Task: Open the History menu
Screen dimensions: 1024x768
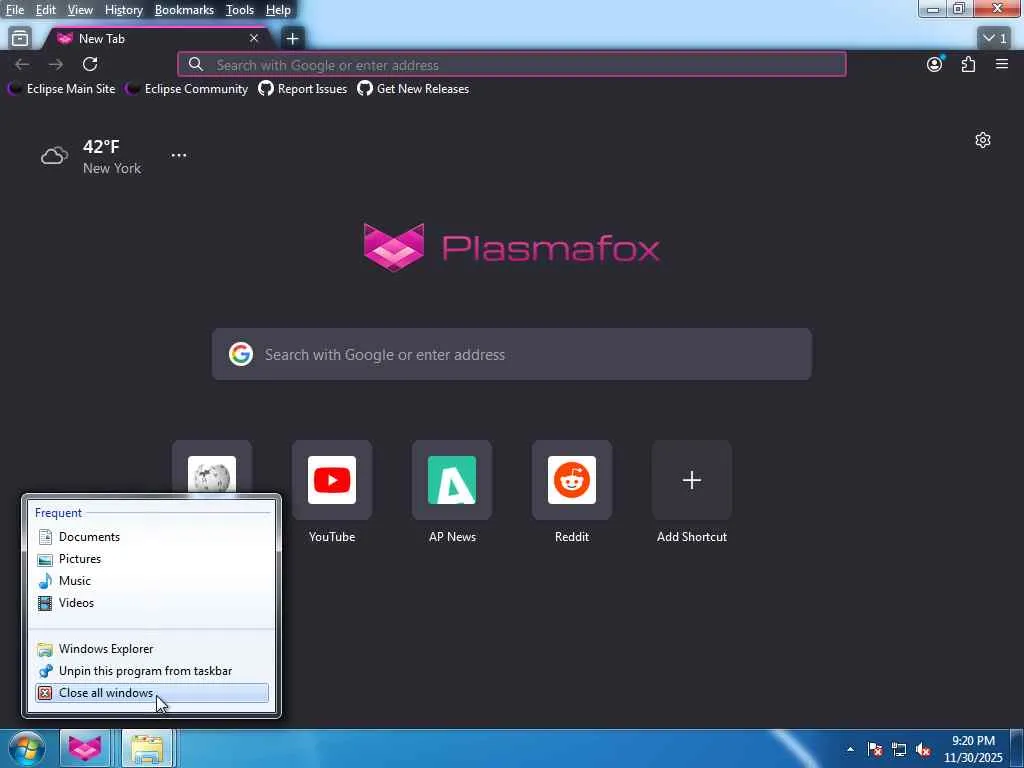Action: click(x=123, y=10)
